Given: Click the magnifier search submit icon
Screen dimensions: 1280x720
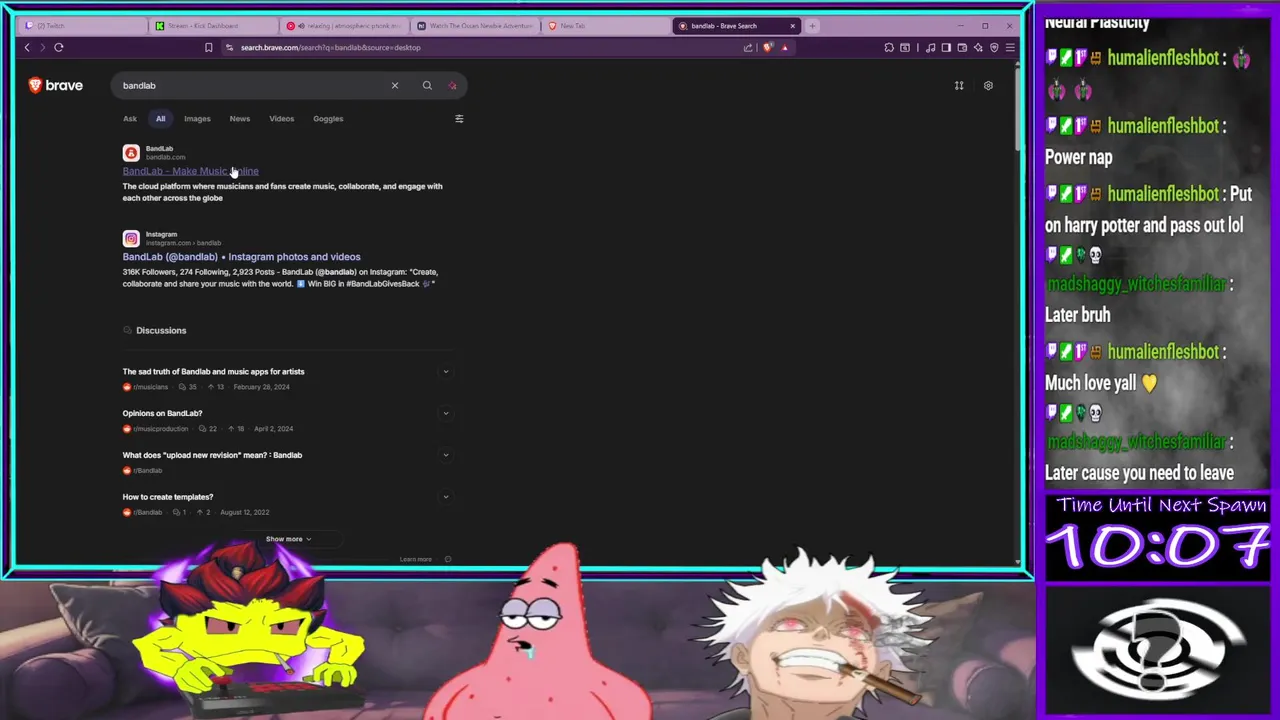Looking at the screenshot, I should click(x=427, y=85).
